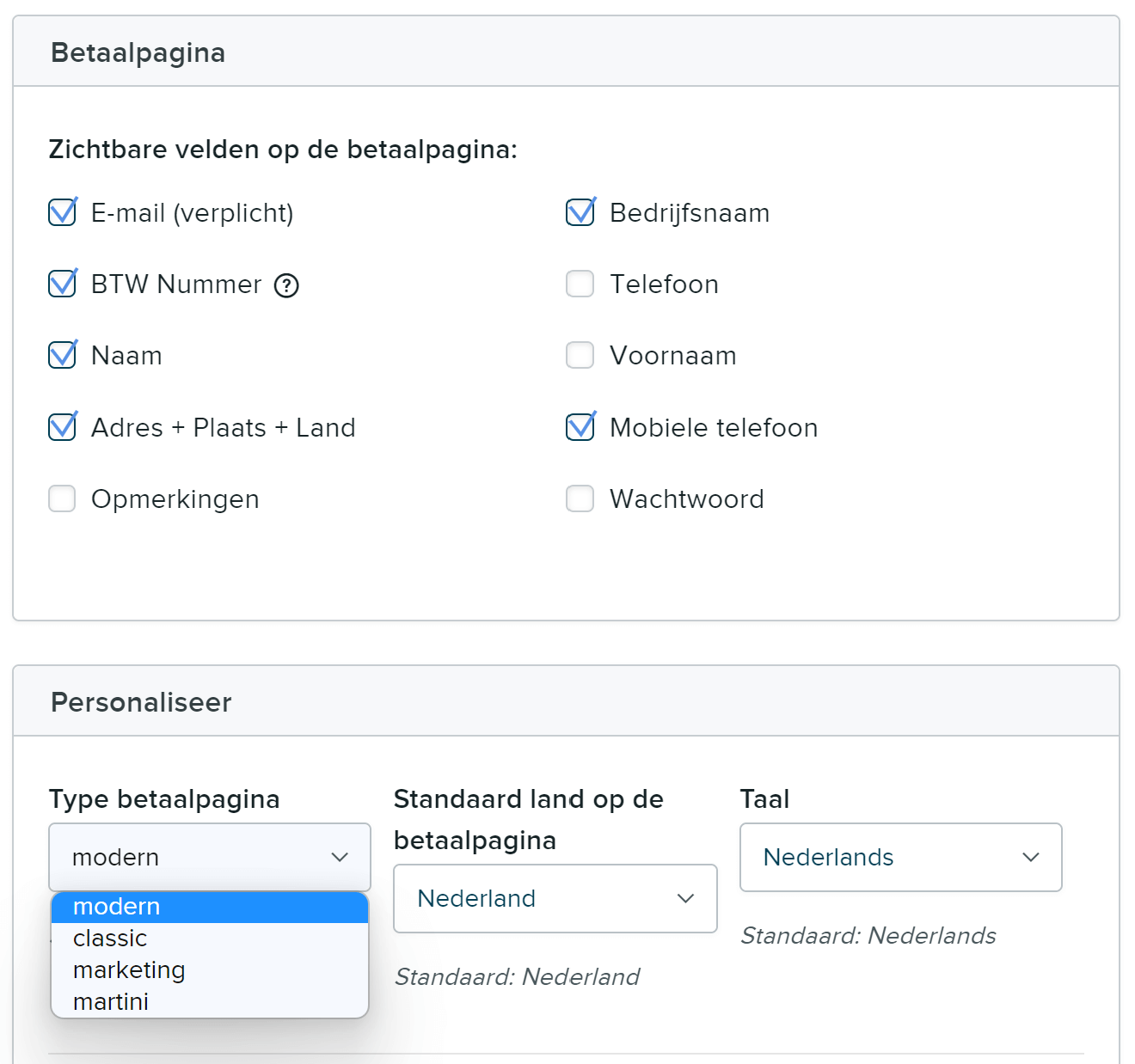Uncheck the Mobiele telefoon checkbox
1135x1064 pixels.
click(x=580, y=427)
